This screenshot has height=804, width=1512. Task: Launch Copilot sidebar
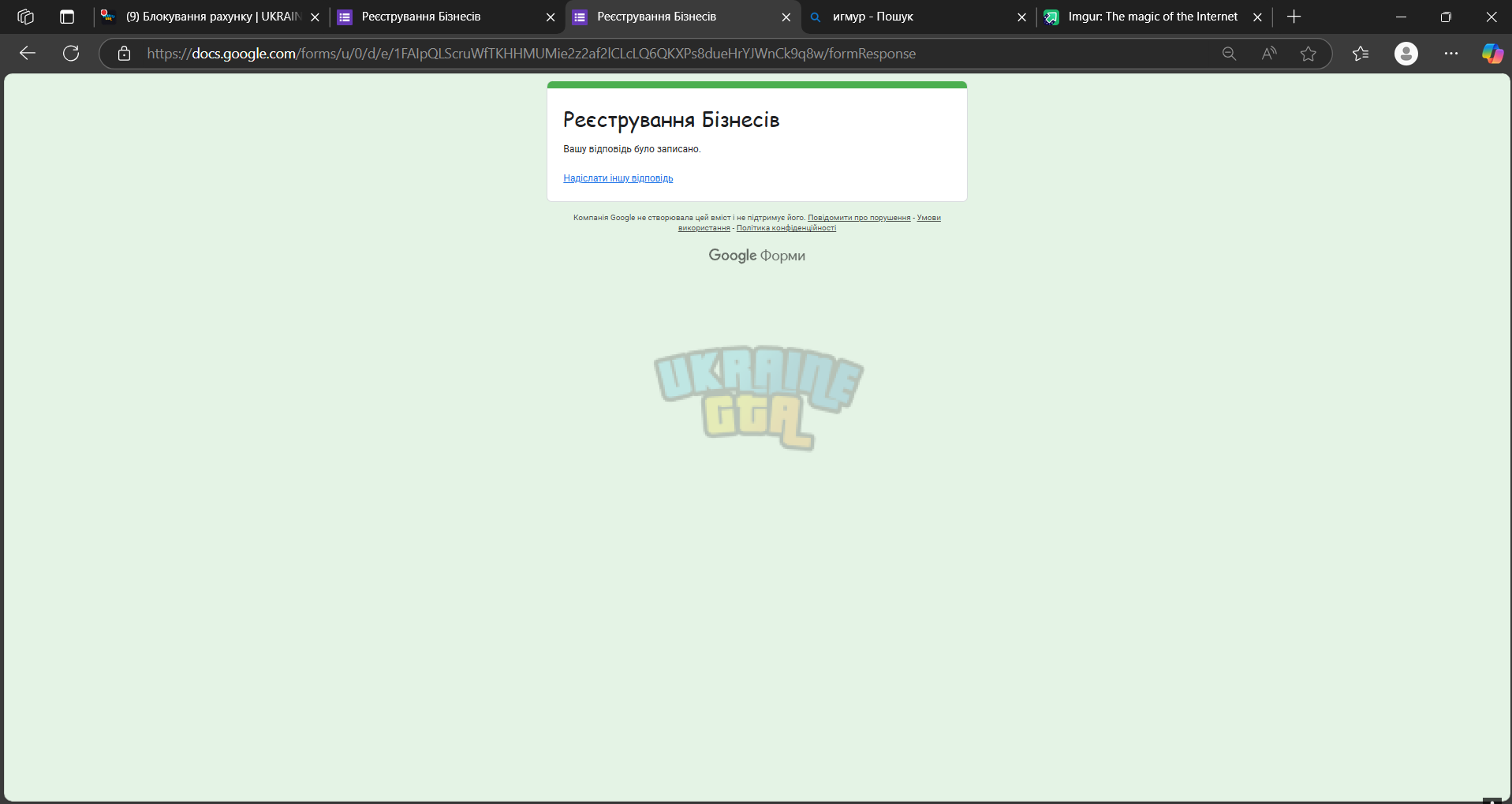pyautogui.click(x=1492, y=54)
